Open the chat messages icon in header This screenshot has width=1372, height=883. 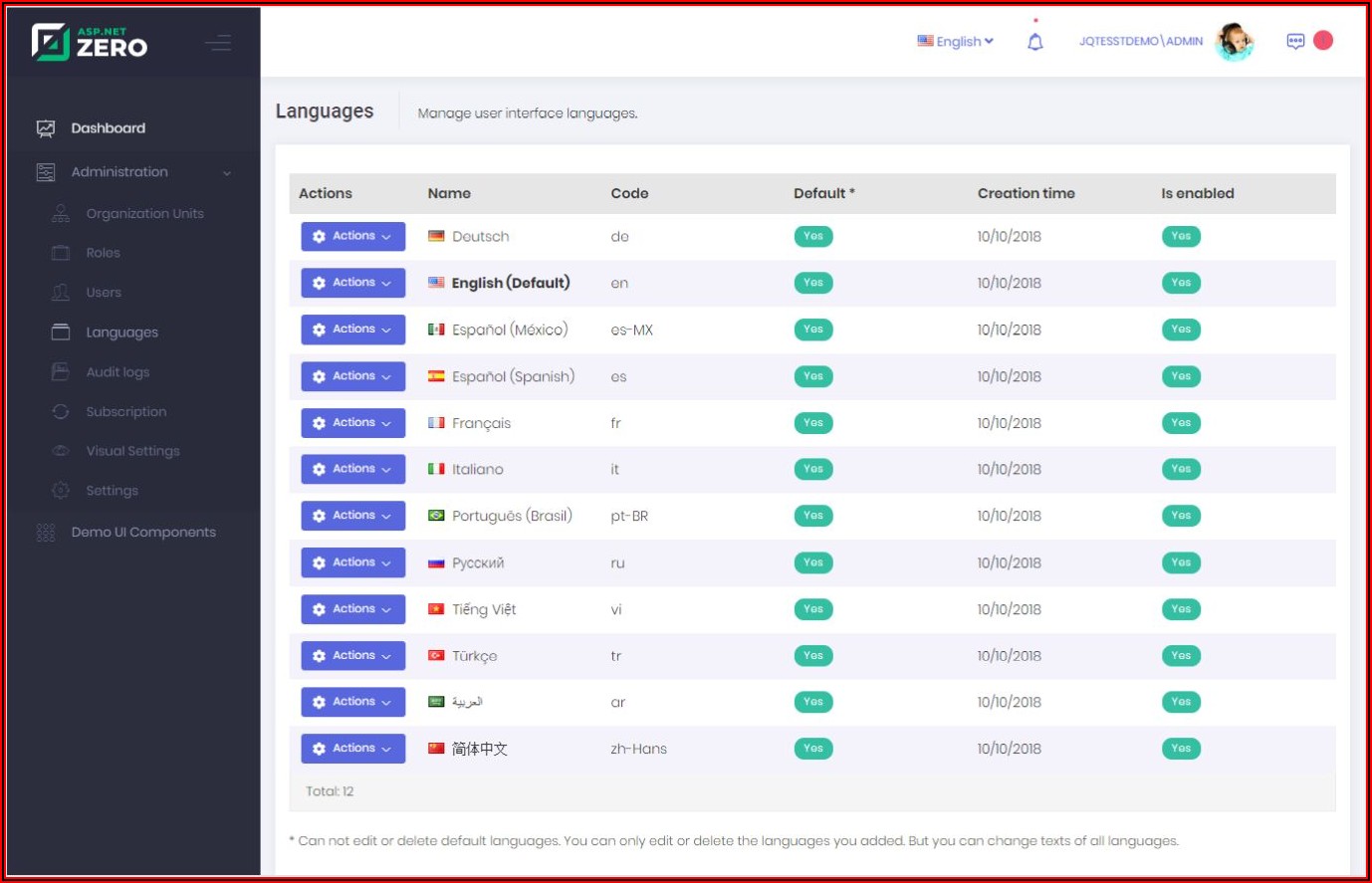coord(1295,41)
